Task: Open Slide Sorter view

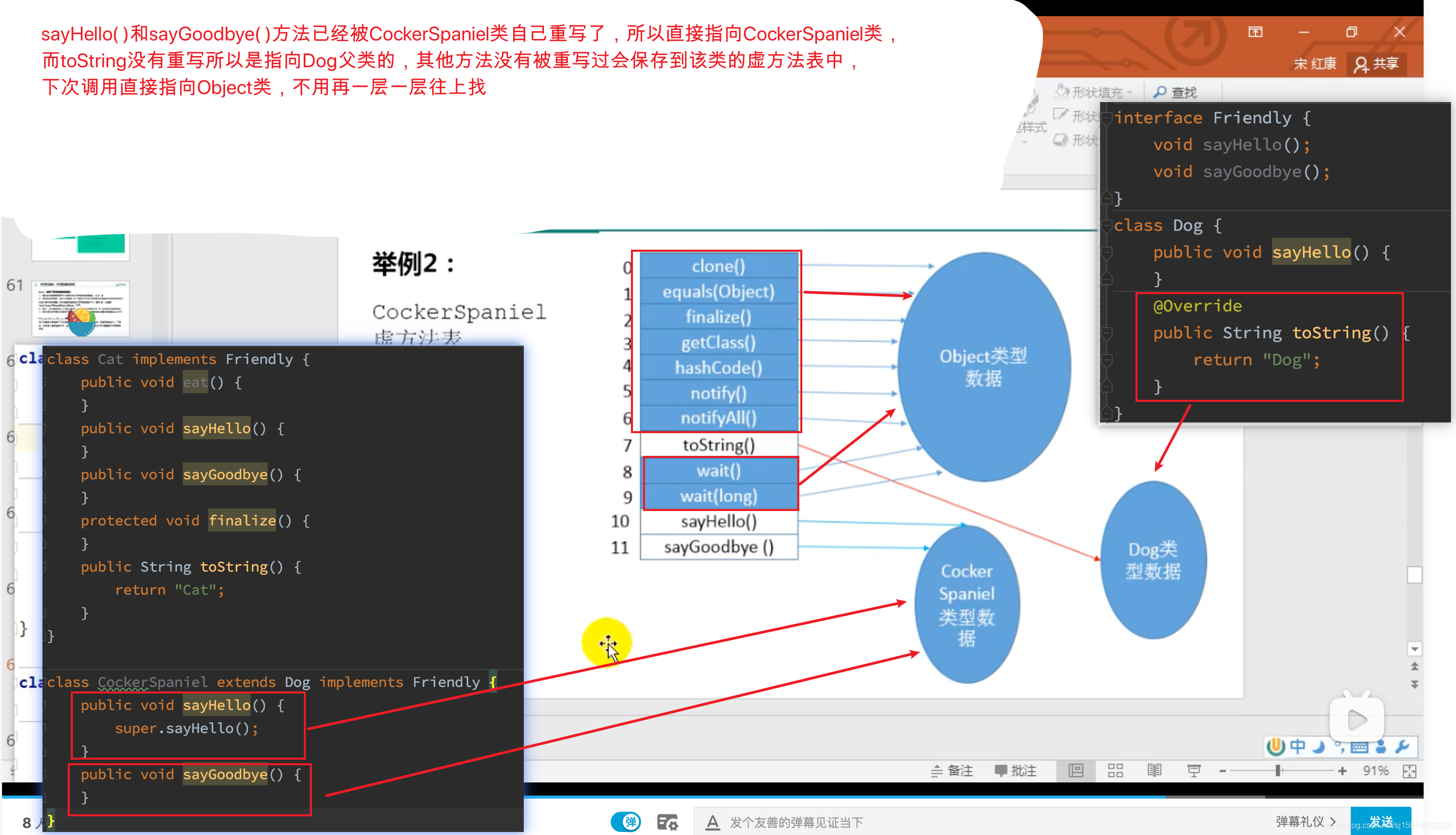Action: [x=1115, y=770]
